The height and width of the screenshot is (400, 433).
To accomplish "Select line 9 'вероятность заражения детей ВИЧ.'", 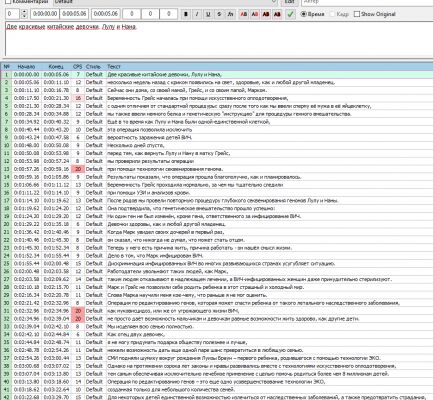I will (150, 137).
